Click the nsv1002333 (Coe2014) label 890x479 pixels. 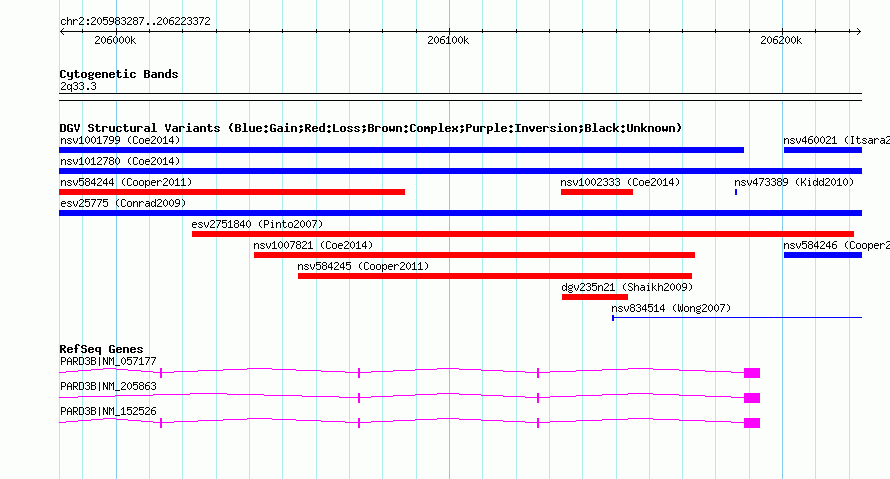coord(620,182)
